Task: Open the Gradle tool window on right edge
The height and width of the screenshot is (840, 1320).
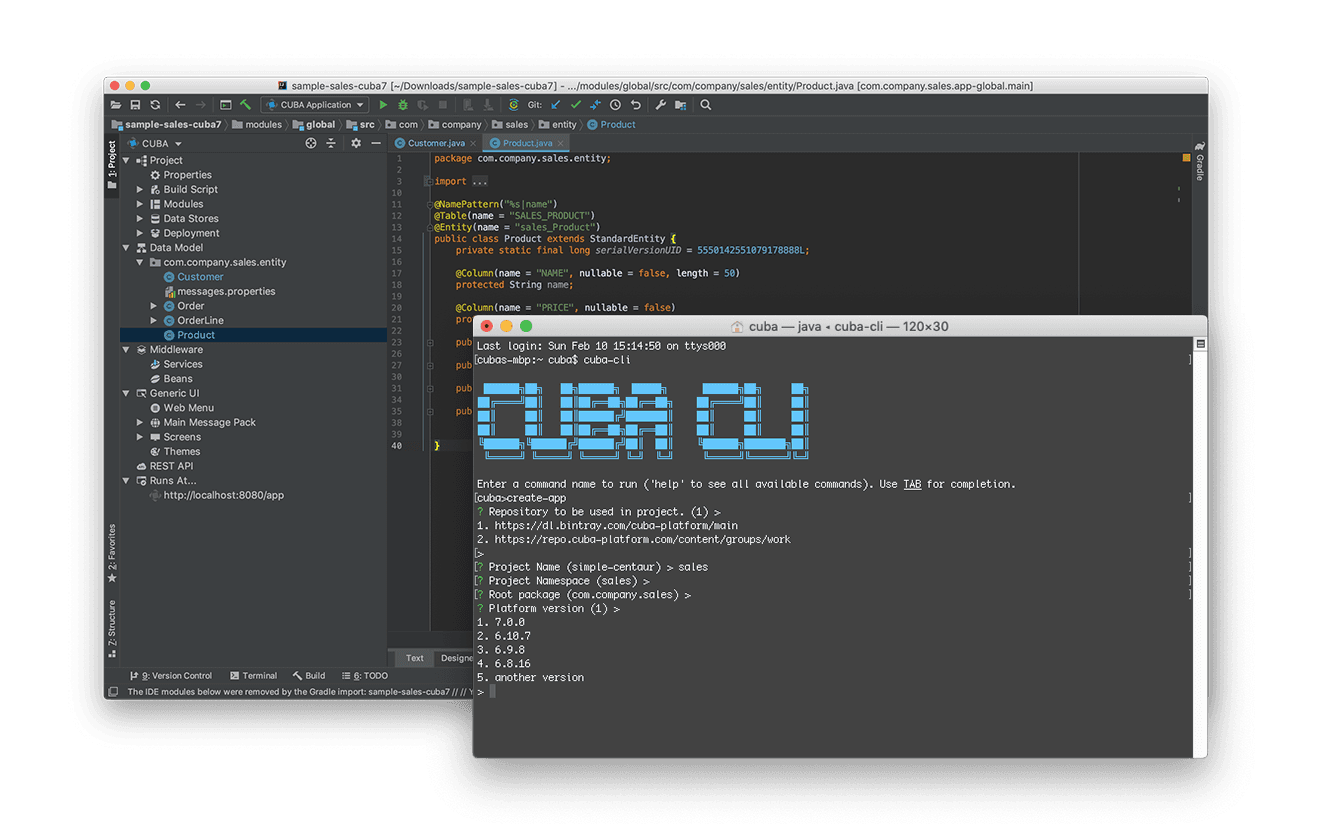Action: coord(1200,160)
